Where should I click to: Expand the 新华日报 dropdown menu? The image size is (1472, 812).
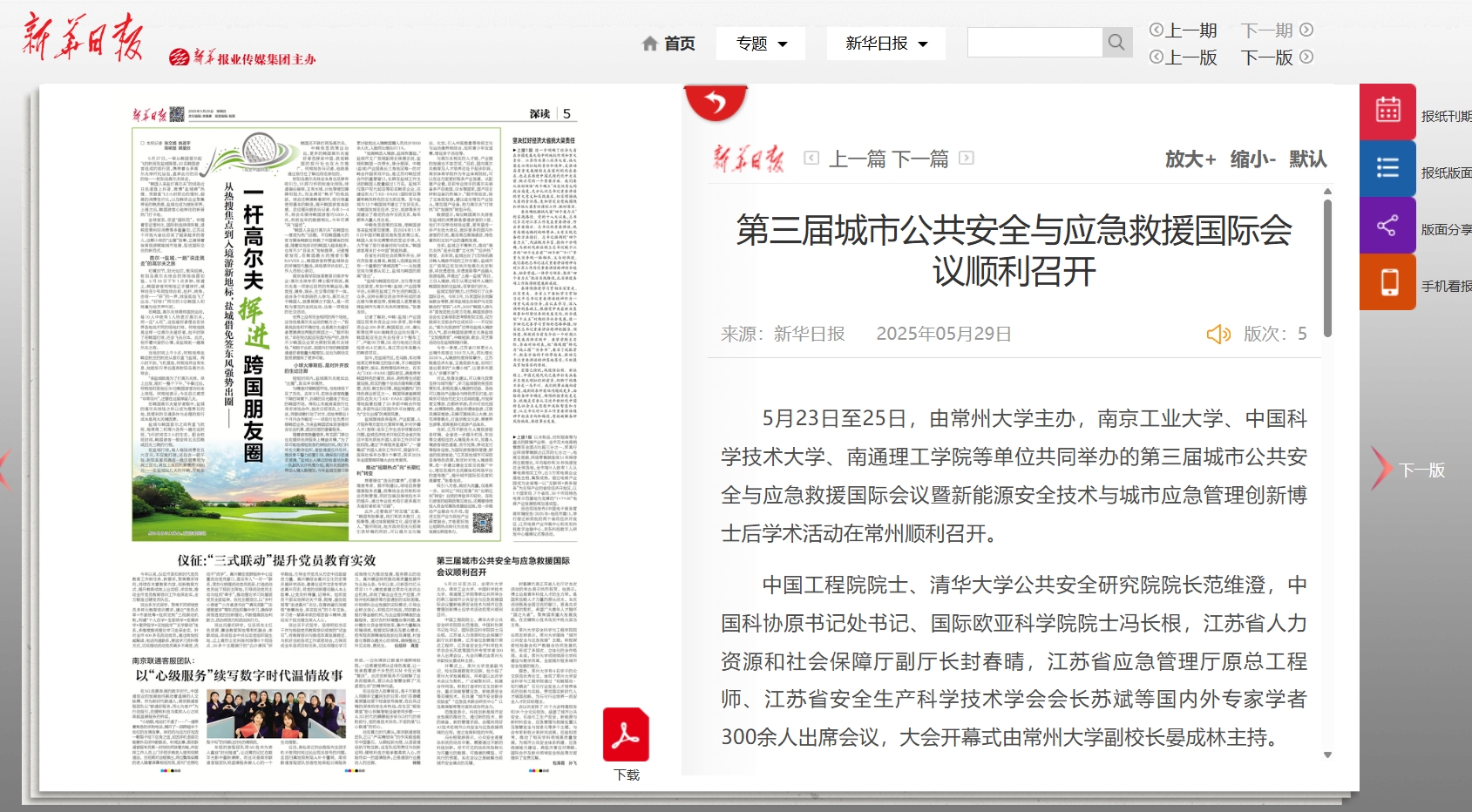[885, 44]
